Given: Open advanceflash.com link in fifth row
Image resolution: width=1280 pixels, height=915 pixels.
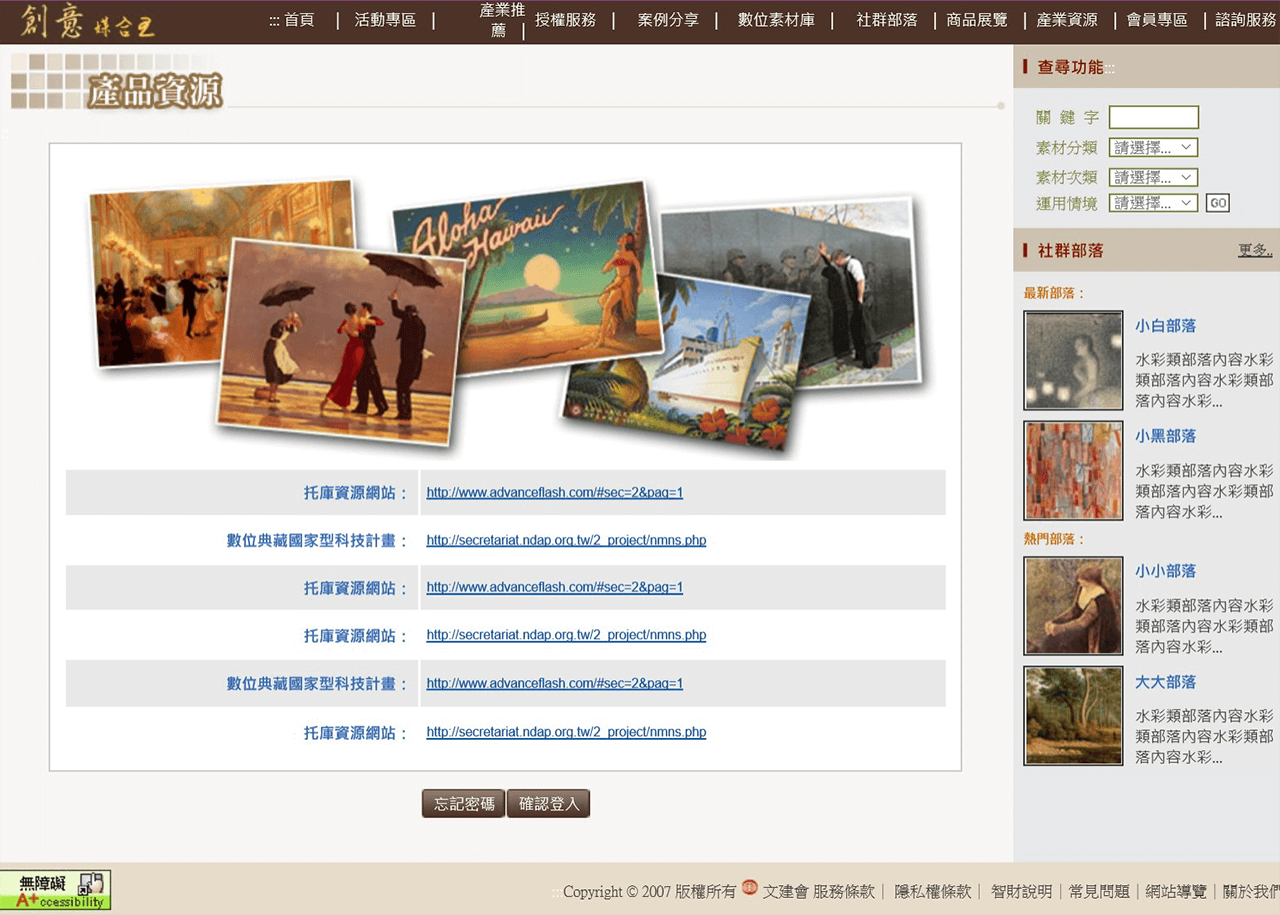Looking at the screenshot, I should tap(554, 683).
